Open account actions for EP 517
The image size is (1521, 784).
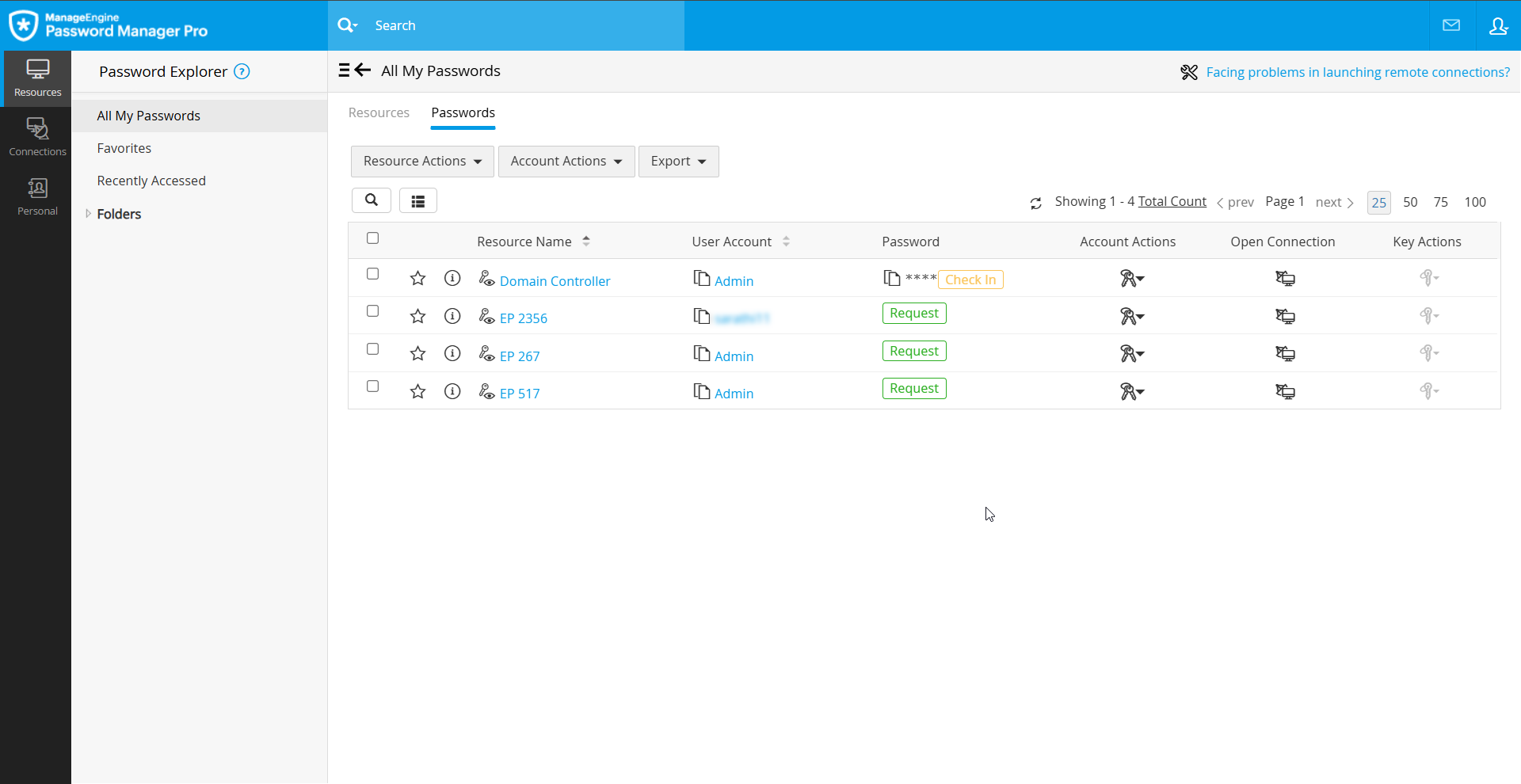tap(1131, 391)
